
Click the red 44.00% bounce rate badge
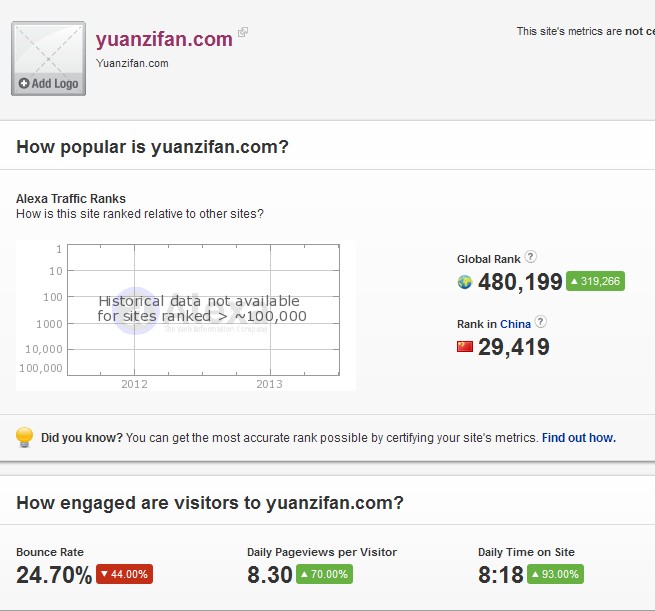click(125, 574)
